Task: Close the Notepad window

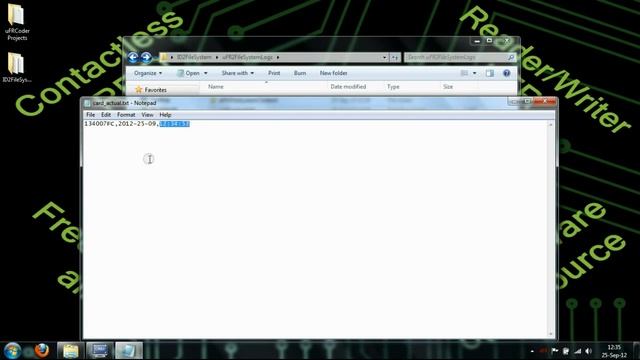Action: coord(545,101)
